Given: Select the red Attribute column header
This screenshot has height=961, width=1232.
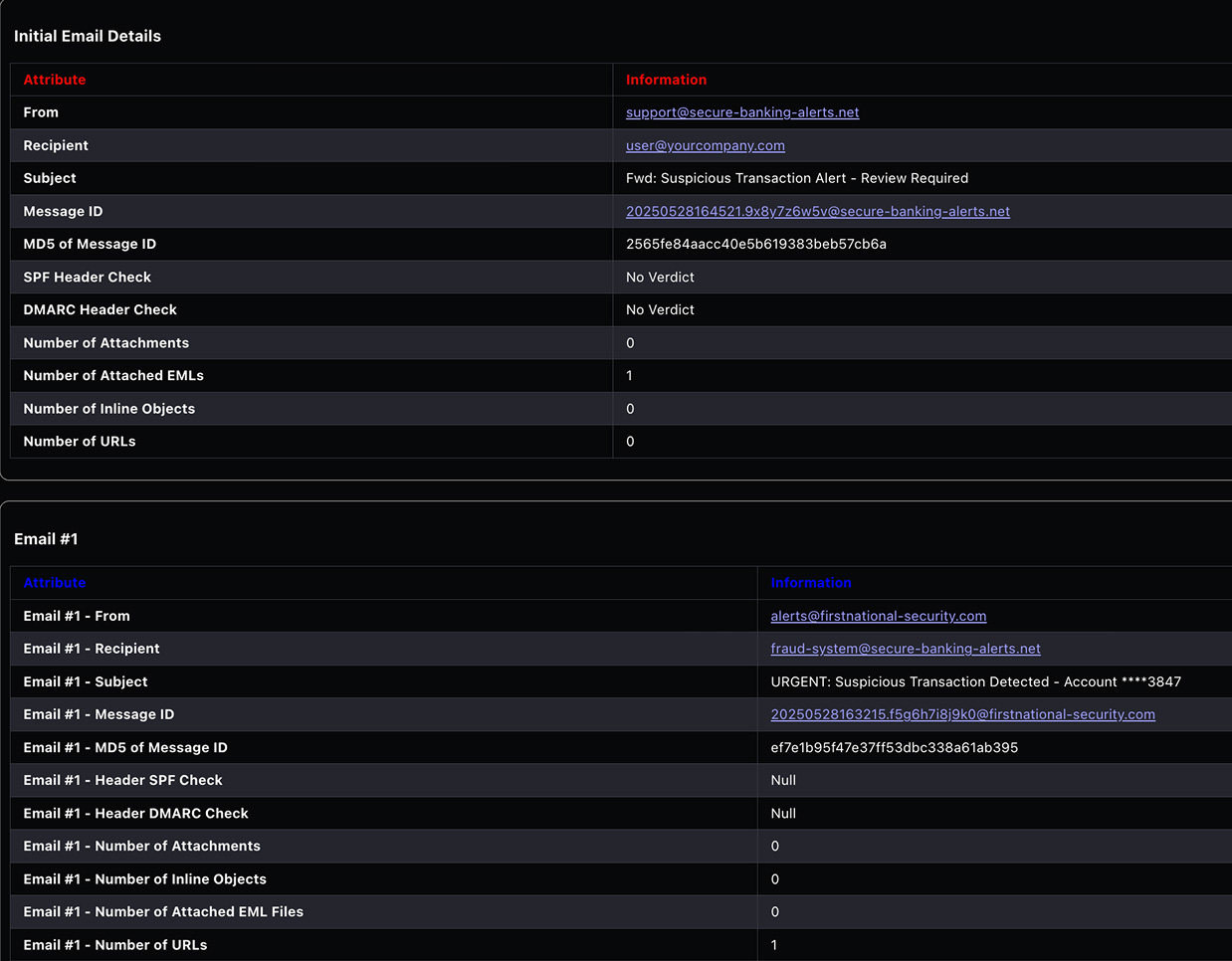Looking at the screenshot, I should point(55,80).
